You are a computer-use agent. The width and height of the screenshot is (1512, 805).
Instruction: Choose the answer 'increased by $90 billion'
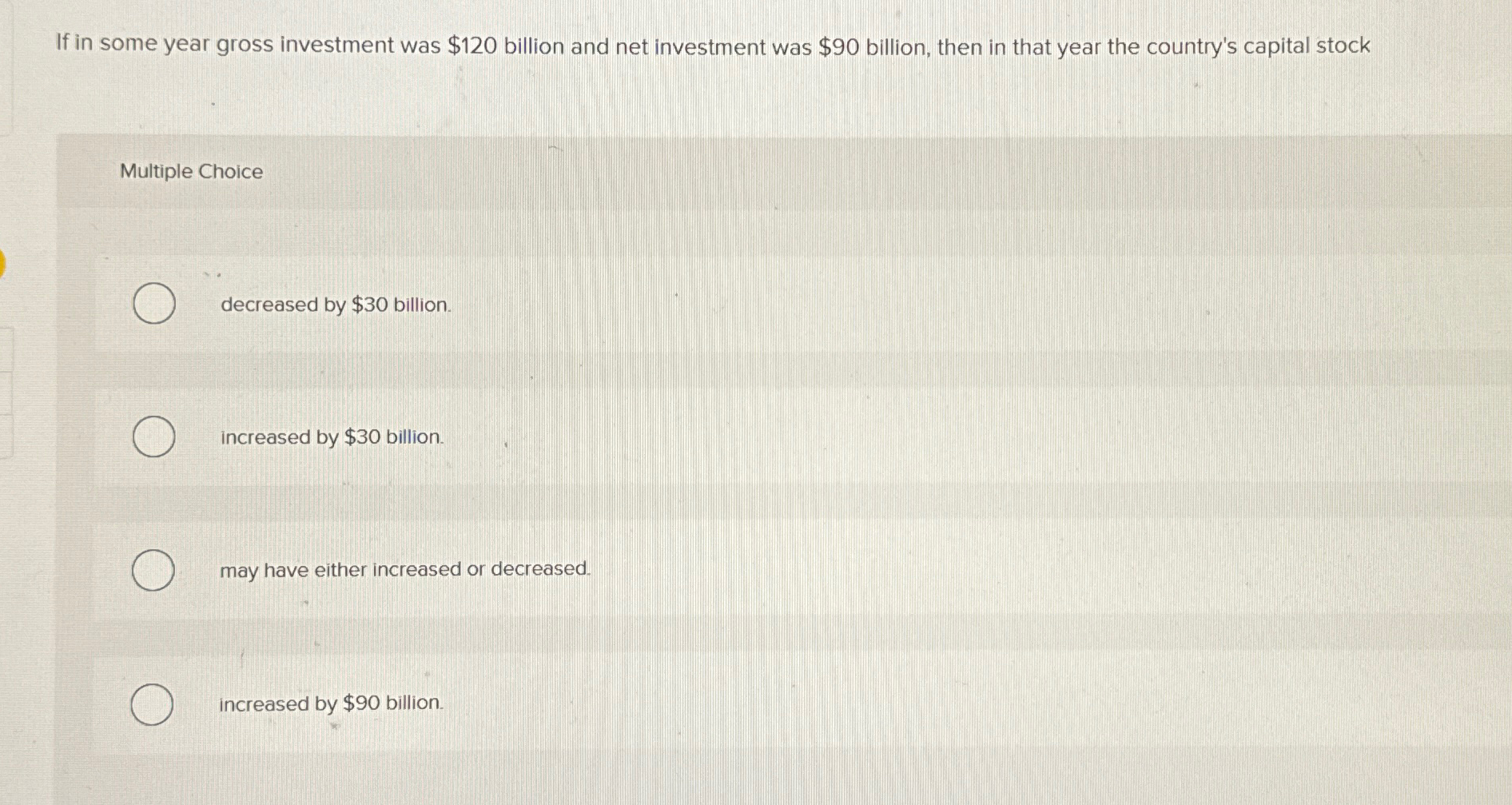click(330, 703)
